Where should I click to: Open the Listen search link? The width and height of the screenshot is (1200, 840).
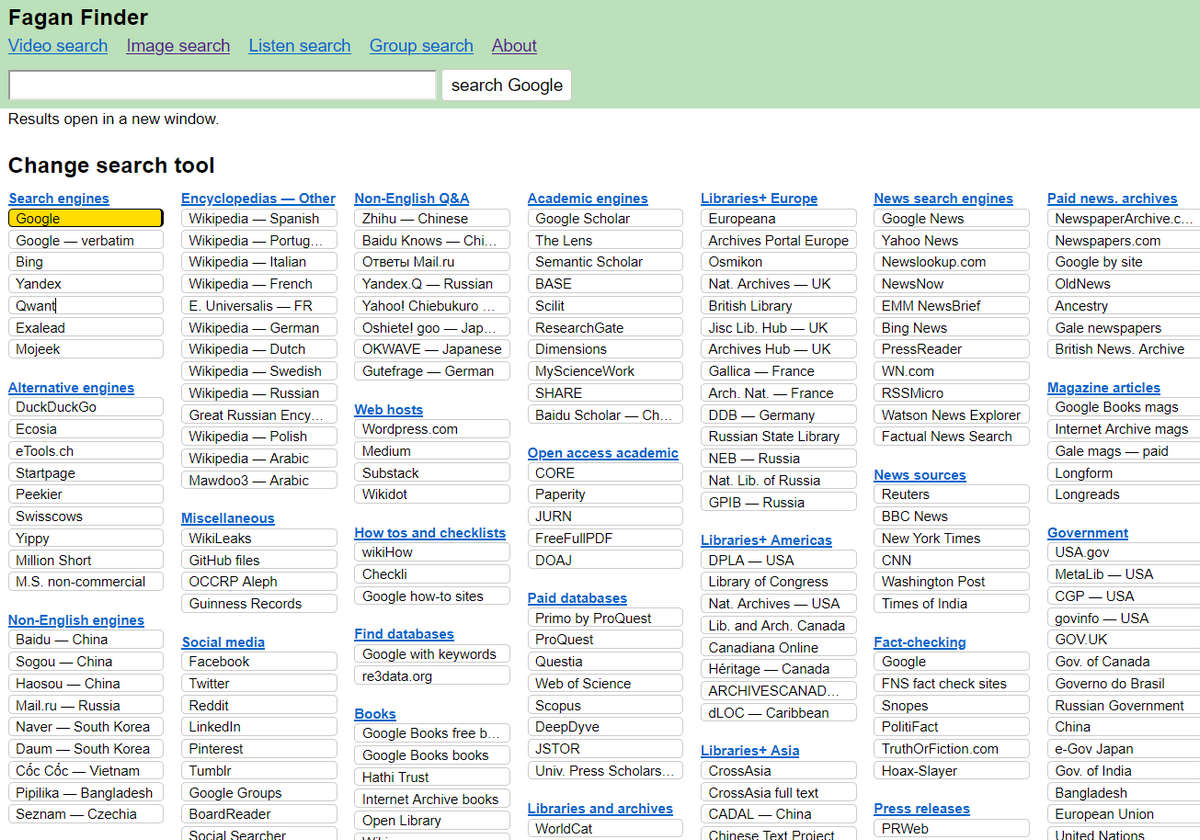300,45
